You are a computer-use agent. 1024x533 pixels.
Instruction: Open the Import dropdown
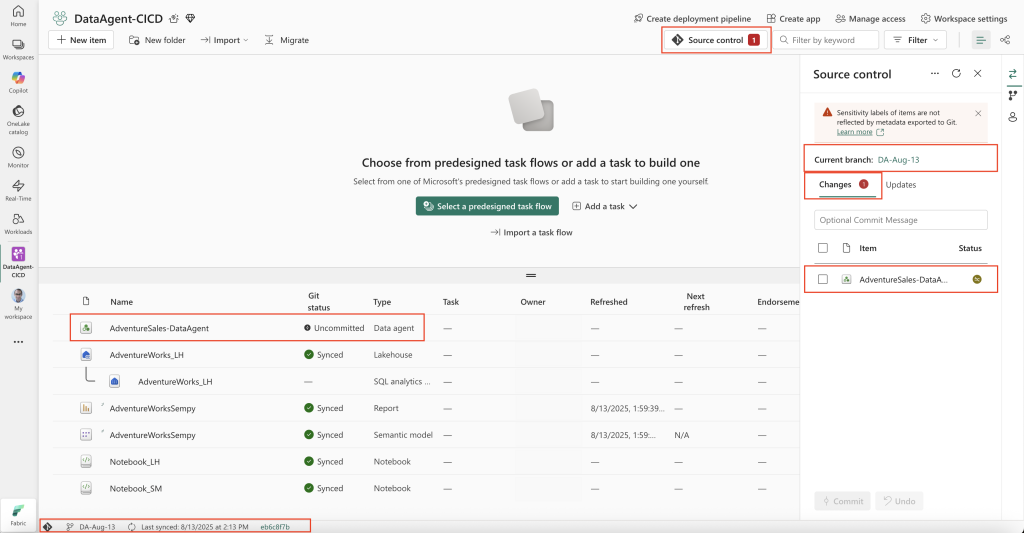[x=224, y=40]
